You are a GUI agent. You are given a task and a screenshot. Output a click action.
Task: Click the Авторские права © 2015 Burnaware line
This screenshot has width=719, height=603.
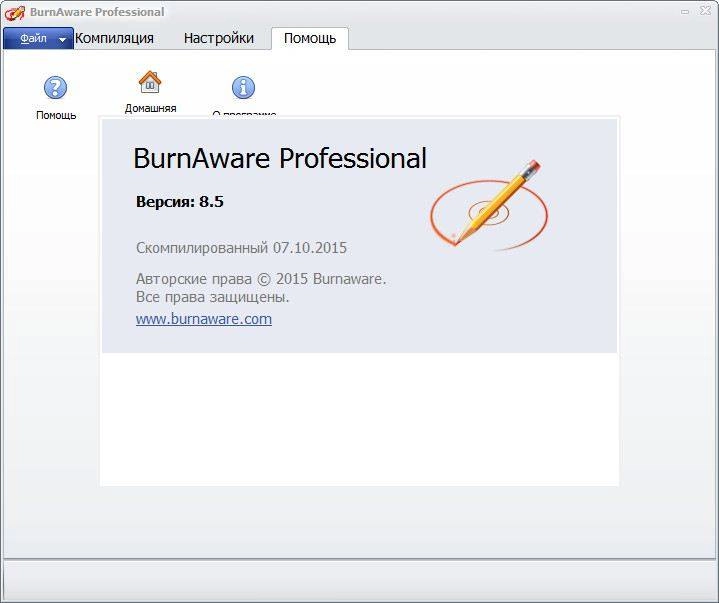[x=261, y=279]
